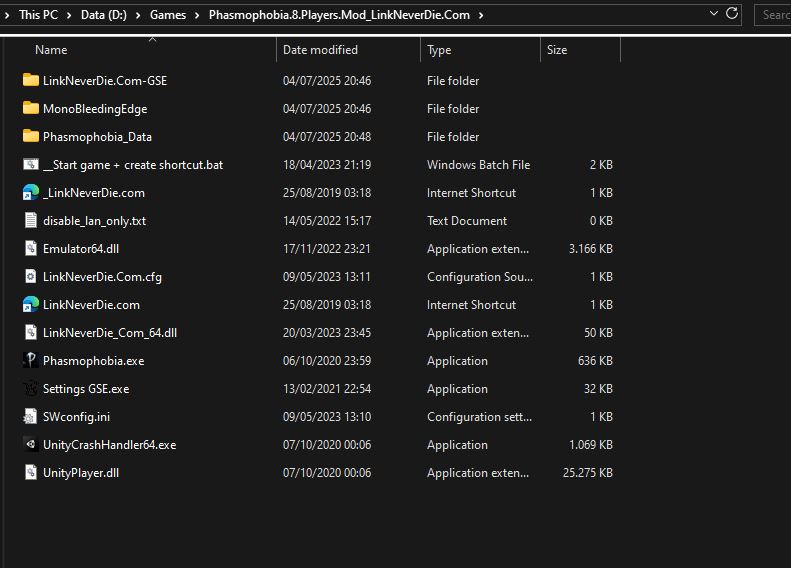Screen dimensions: 791x568
Task: Click the UnityCrashHandler64.exe Unity icon
Action: pyautogui.click(x=31, y=444)
